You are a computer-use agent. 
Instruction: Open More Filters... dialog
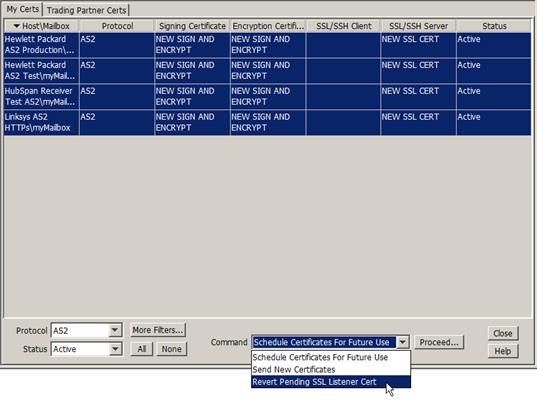[158, 330]
